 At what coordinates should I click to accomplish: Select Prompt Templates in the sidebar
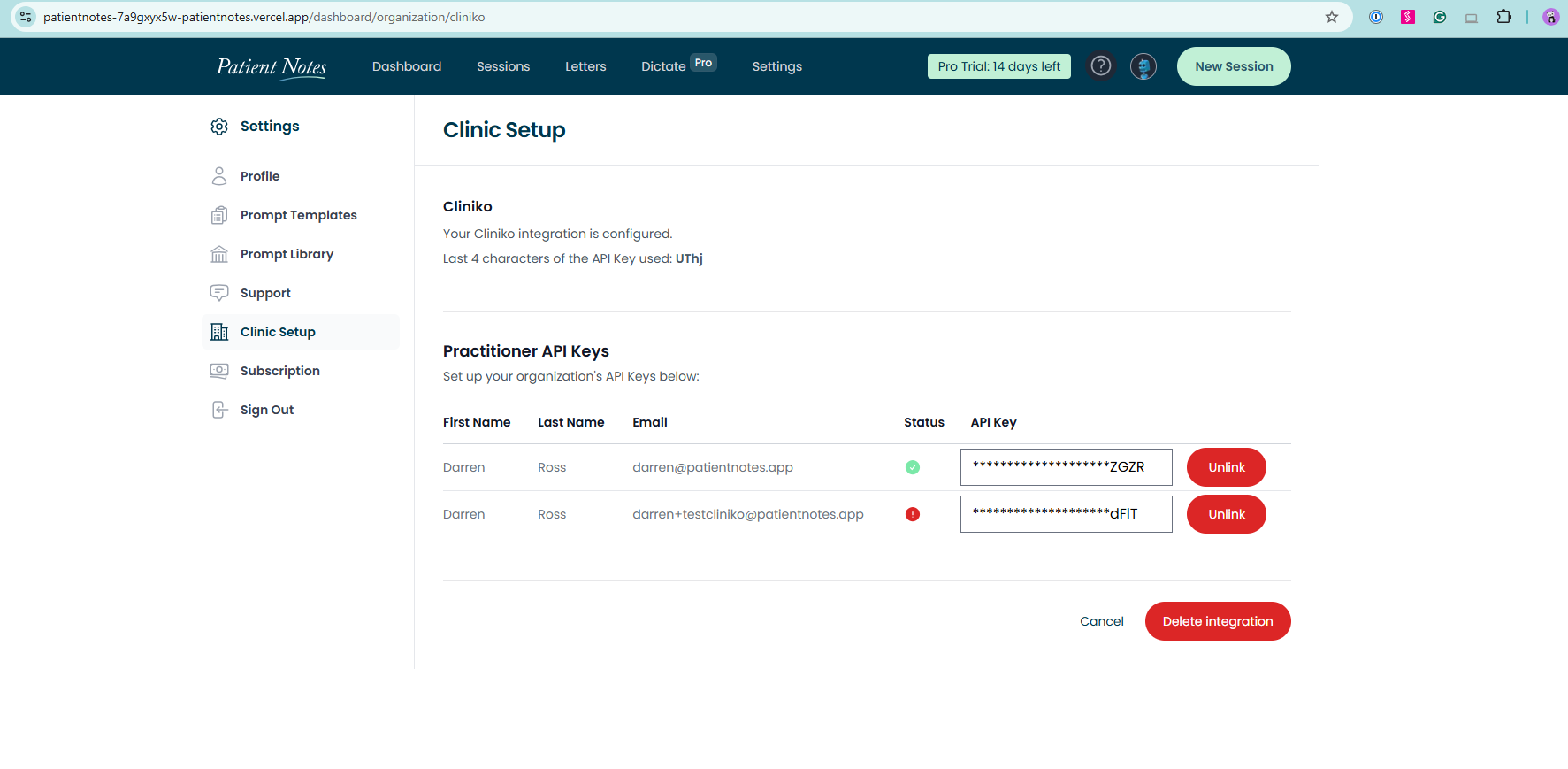click(301, 215)
